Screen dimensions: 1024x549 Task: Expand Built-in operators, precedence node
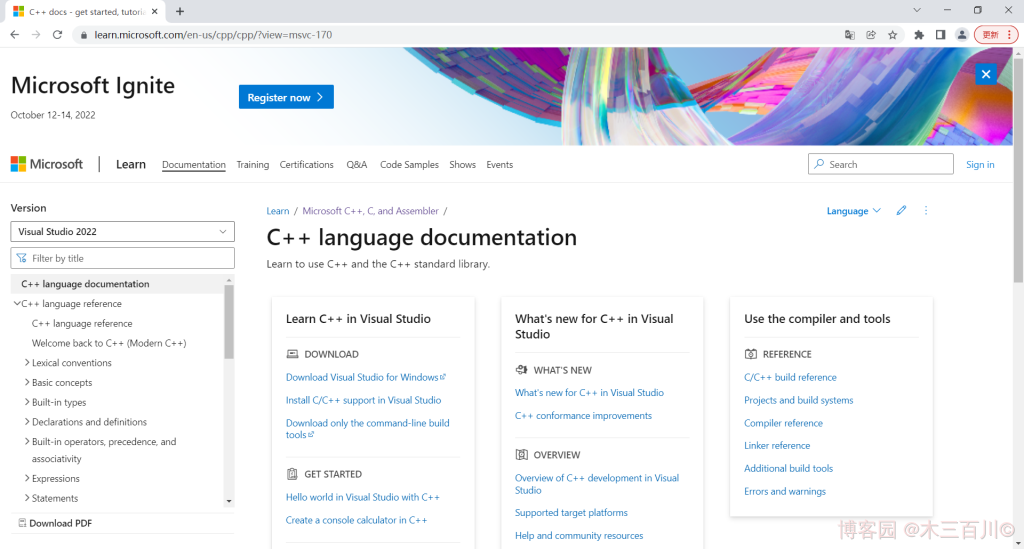click(x=27, y=441)
